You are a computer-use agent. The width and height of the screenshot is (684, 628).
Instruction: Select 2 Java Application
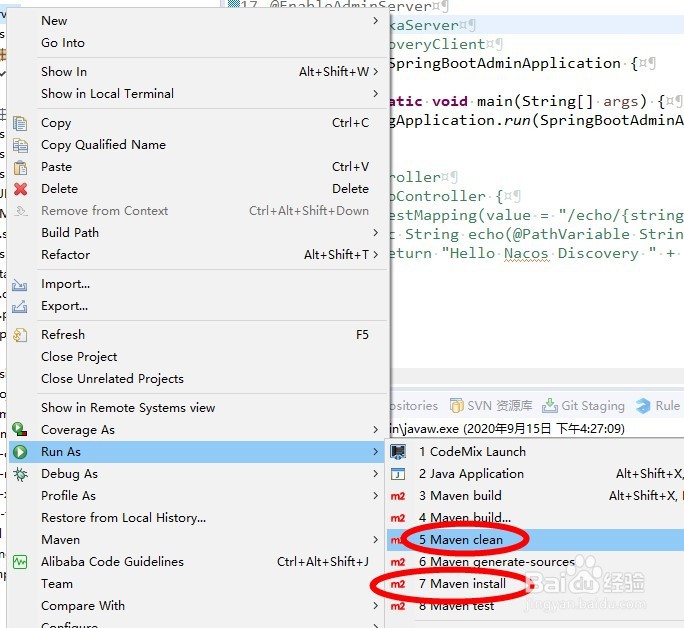tap(472, 474)
